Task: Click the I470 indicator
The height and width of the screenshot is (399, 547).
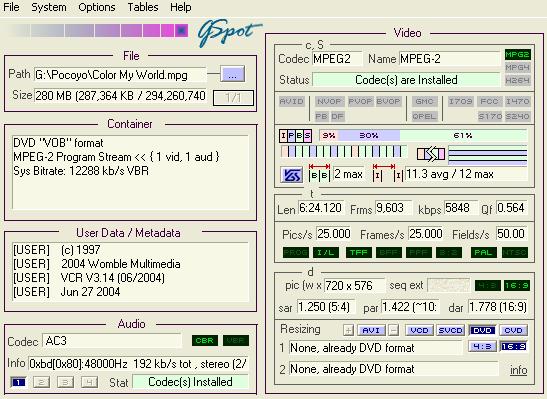Action: click(x=518, y=101)
